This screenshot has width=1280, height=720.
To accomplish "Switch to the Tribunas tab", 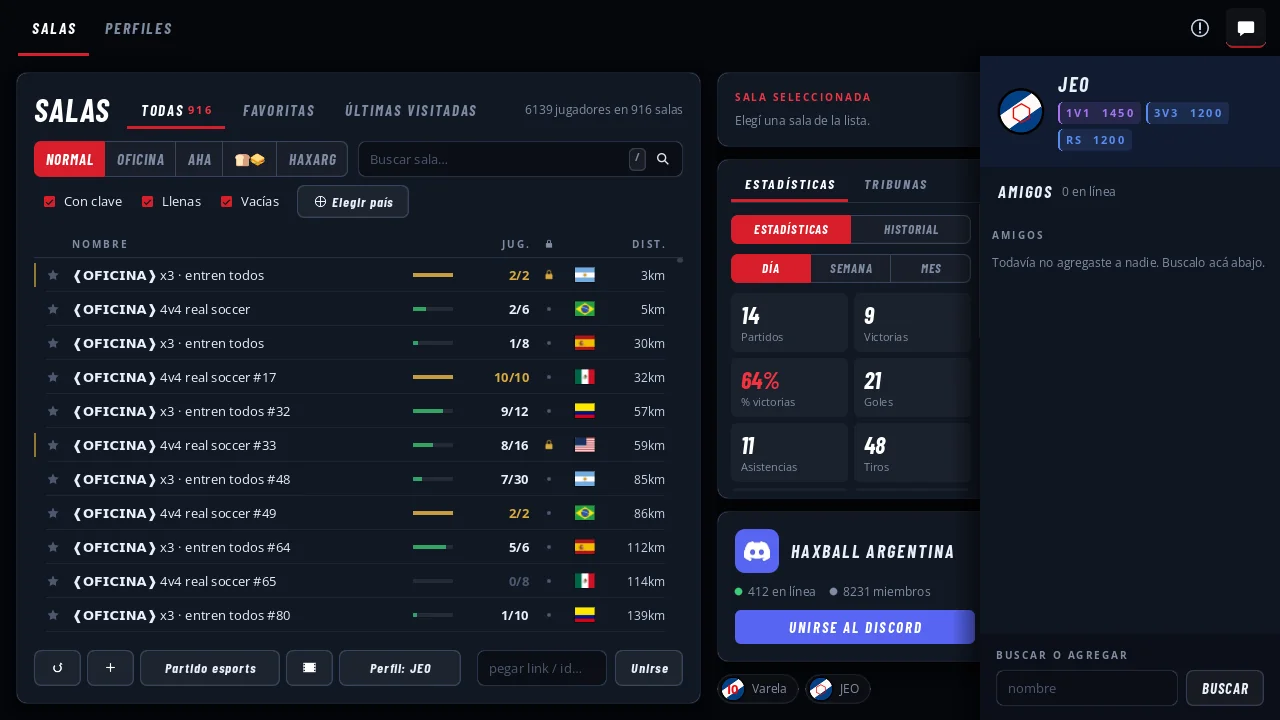I will click(896, 185).
